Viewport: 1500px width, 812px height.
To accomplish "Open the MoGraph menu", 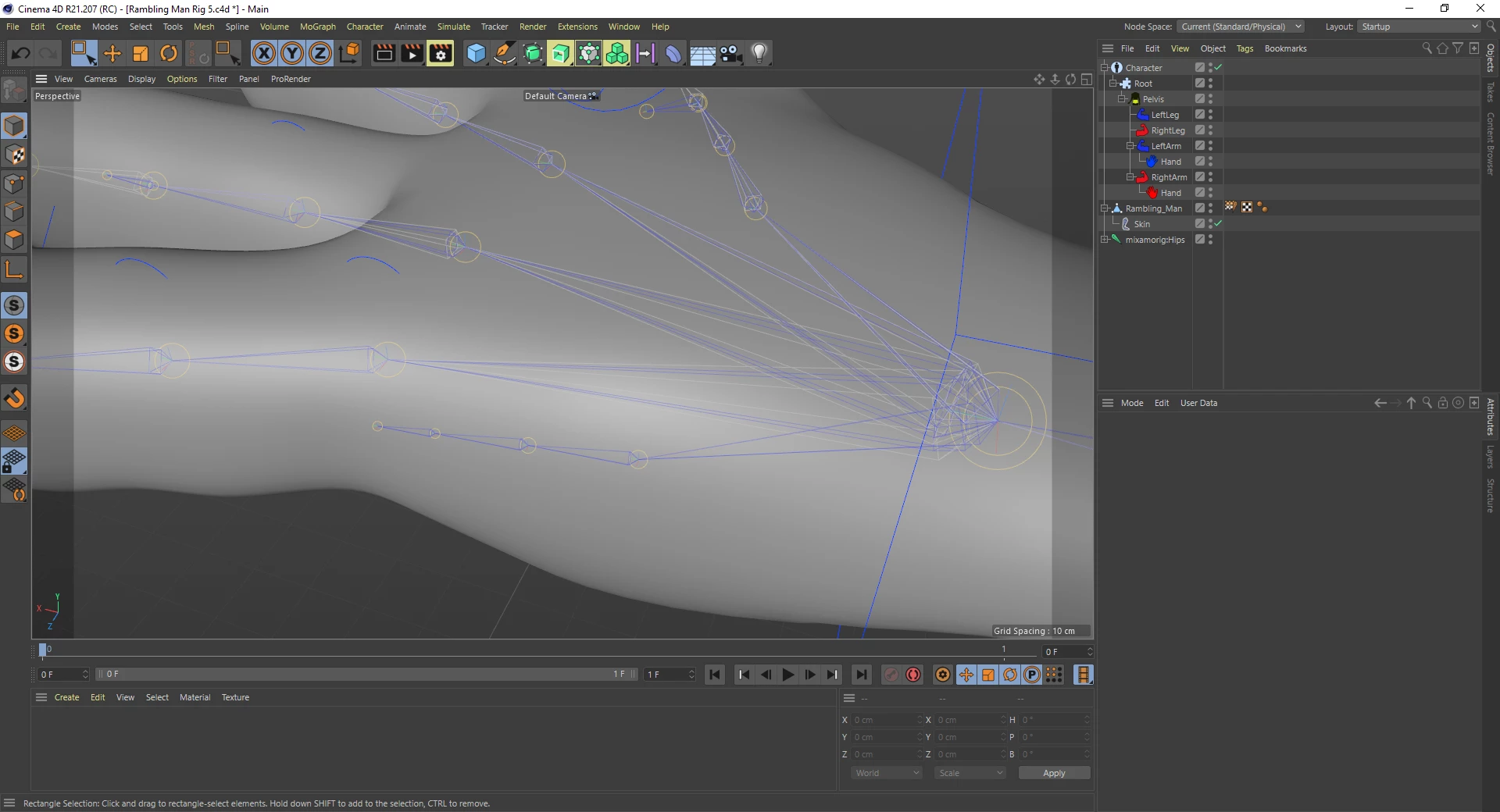I will [318, 27].
